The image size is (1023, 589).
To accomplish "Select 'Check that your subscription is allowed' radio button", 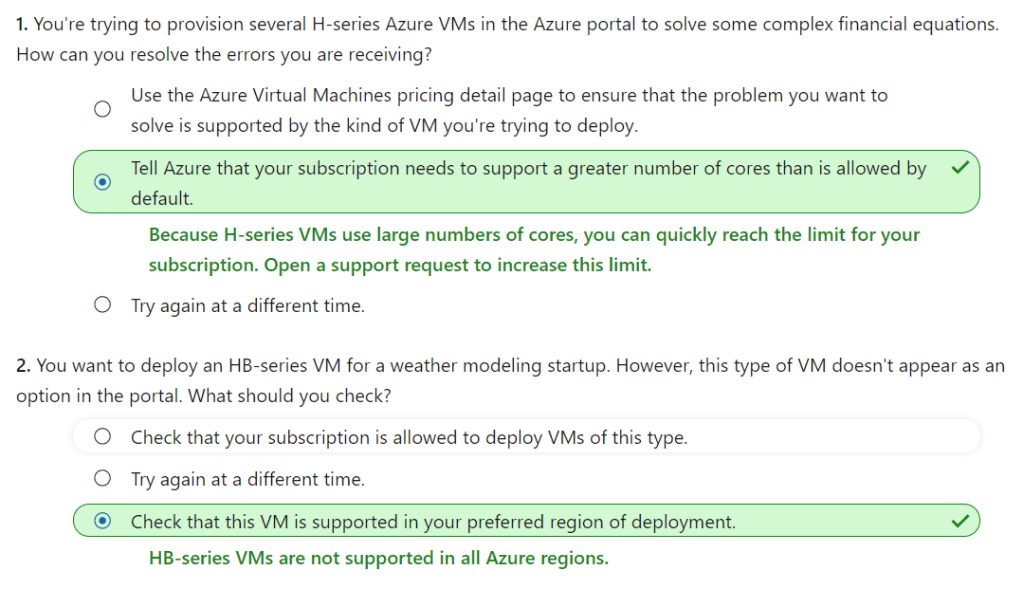I will pyautogui.click(x=102, y=437).
